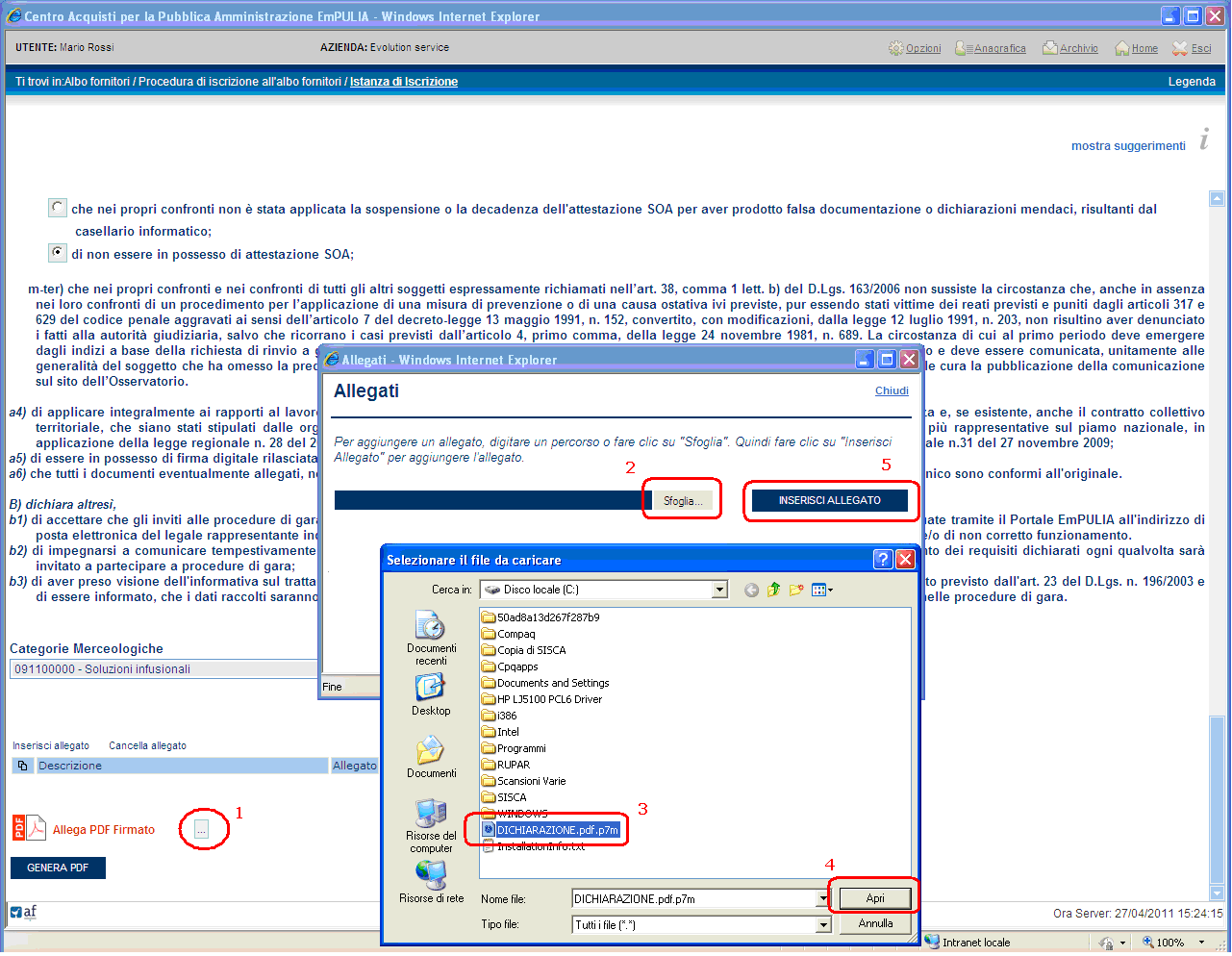
Task: Expand the Tipo file dropdown
Action: click(x=823, y=925)
